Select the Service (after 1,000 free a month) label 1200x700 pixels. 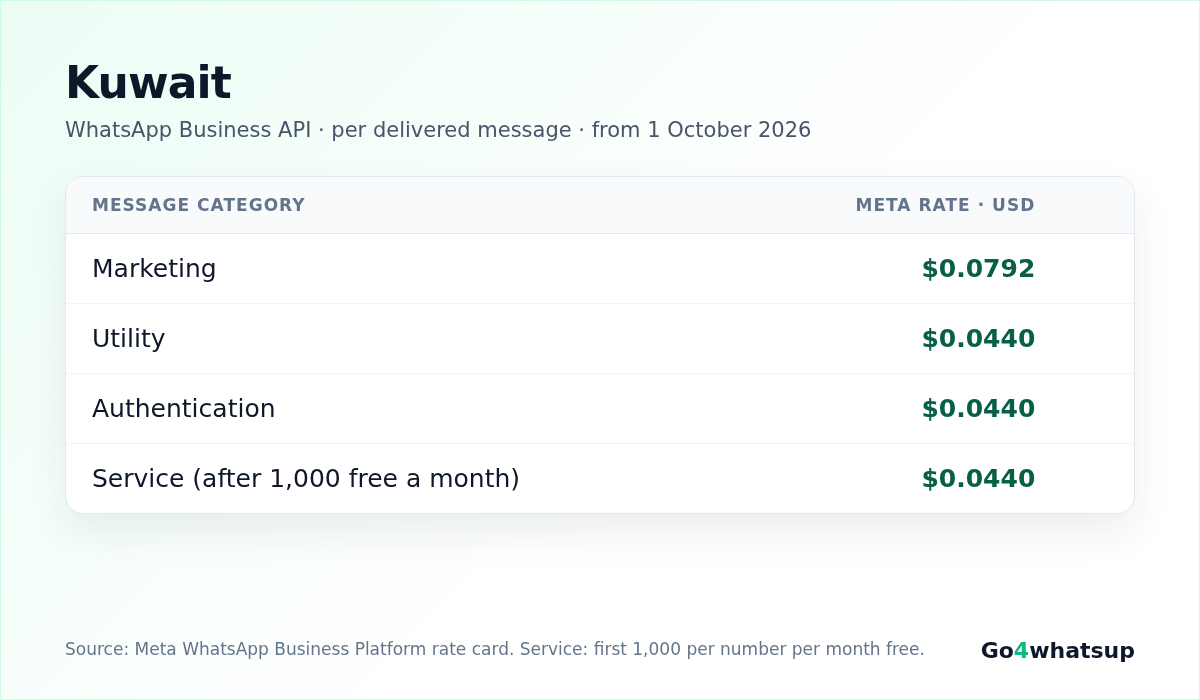[x=306, y=479]
